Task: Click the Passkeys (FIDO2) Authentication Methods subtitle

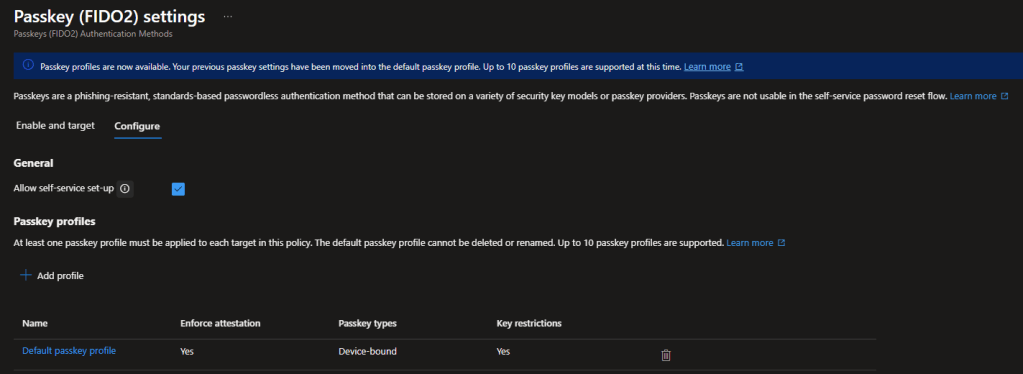Action: pyautogui.click(x=93, y=34)
